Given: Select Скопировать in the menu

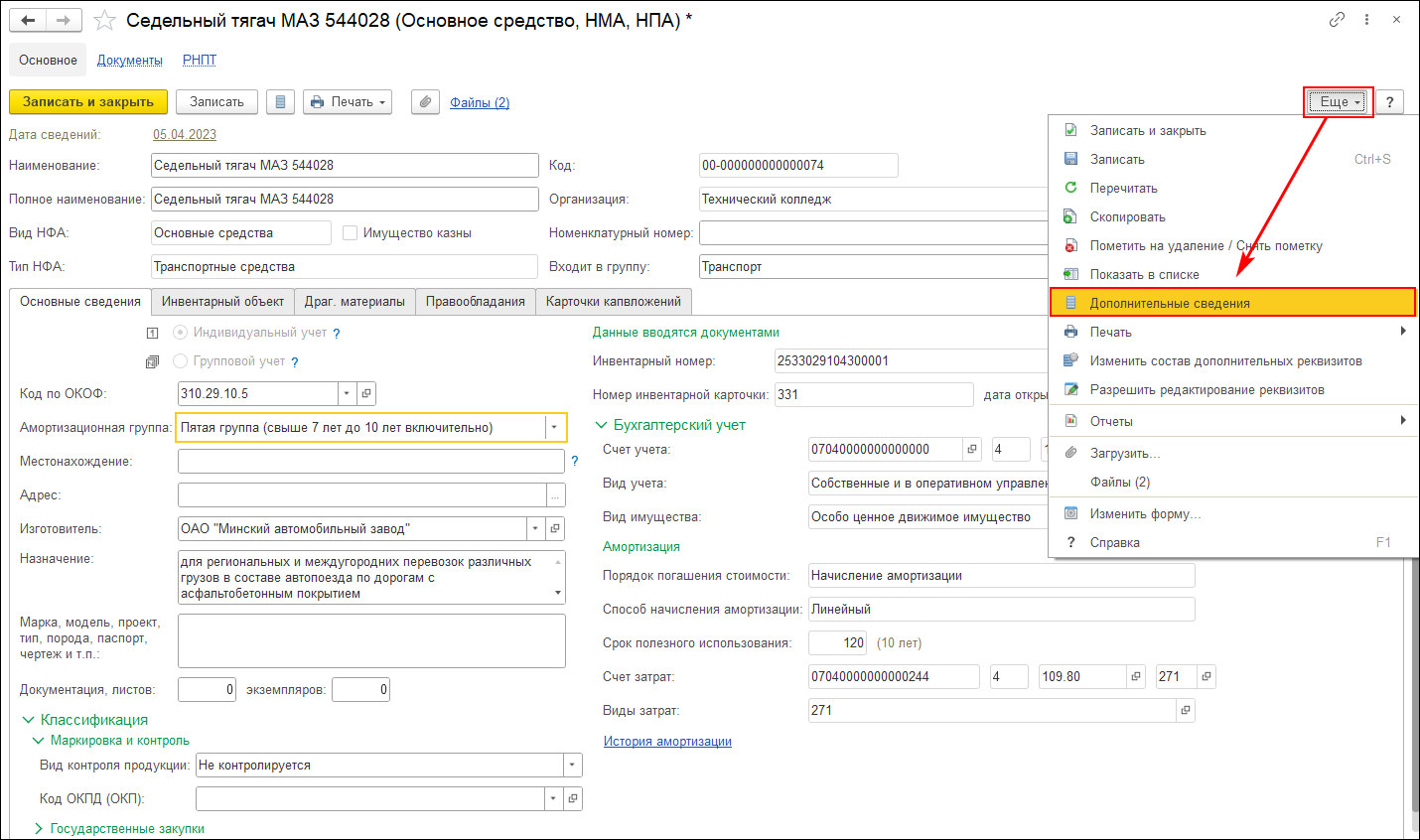Looking at the screenshot, I should [x=1231, y=216].
